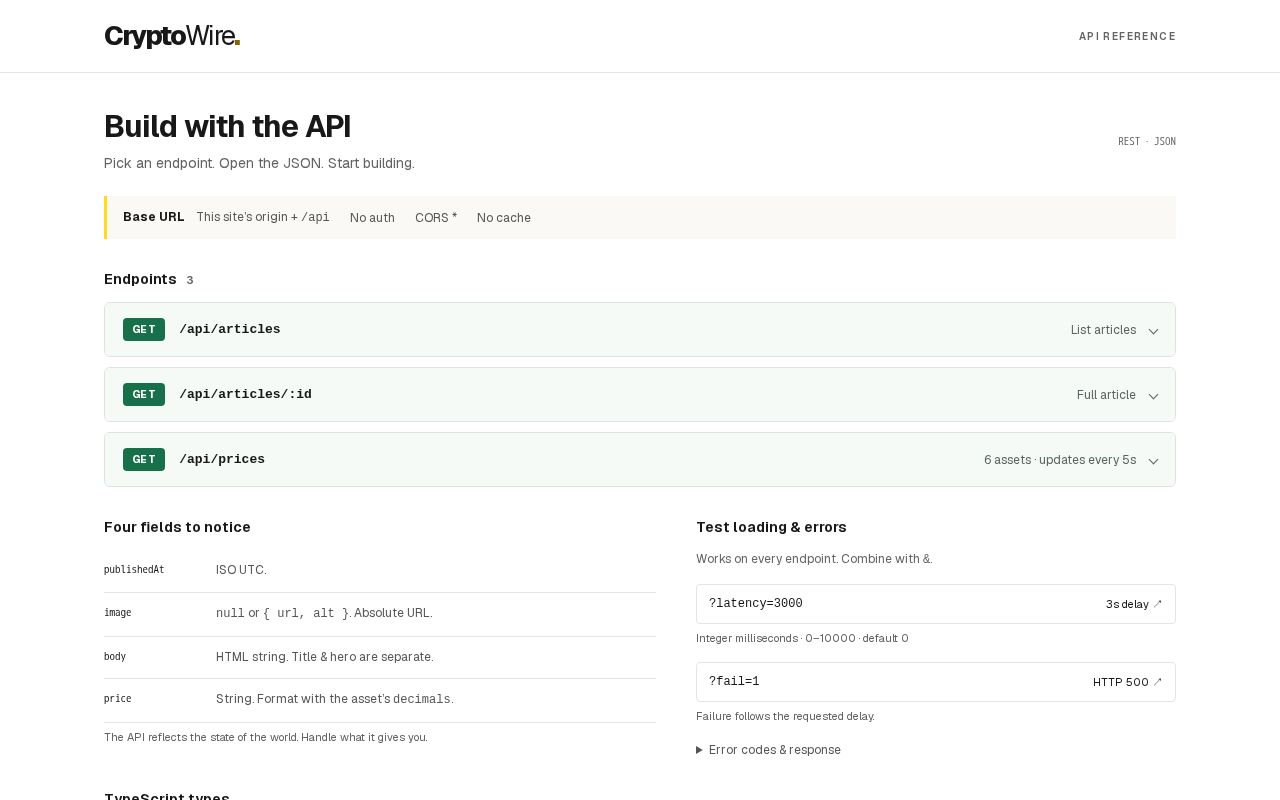
Task: Click the 'Four fields to notice' heading
Action: coord(177,527)
